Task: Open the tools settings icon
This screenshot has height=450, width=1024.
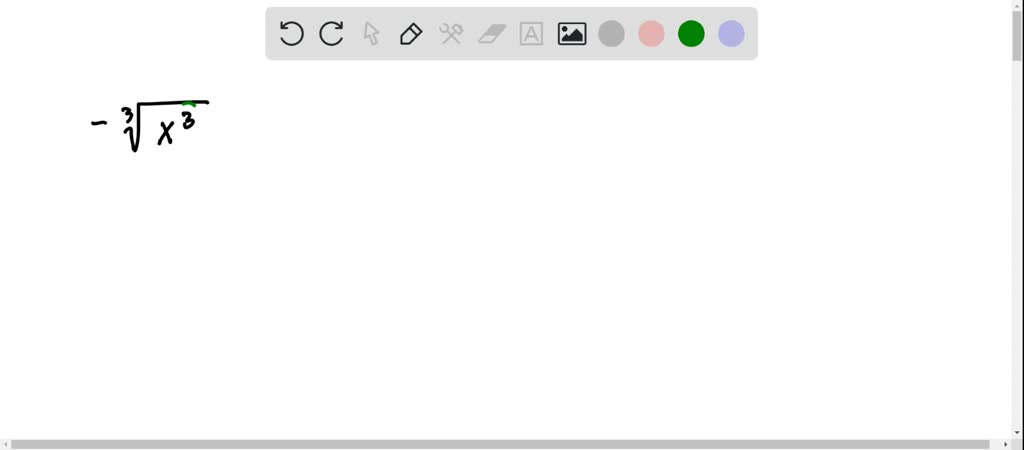Action: (x=451, y=33)
